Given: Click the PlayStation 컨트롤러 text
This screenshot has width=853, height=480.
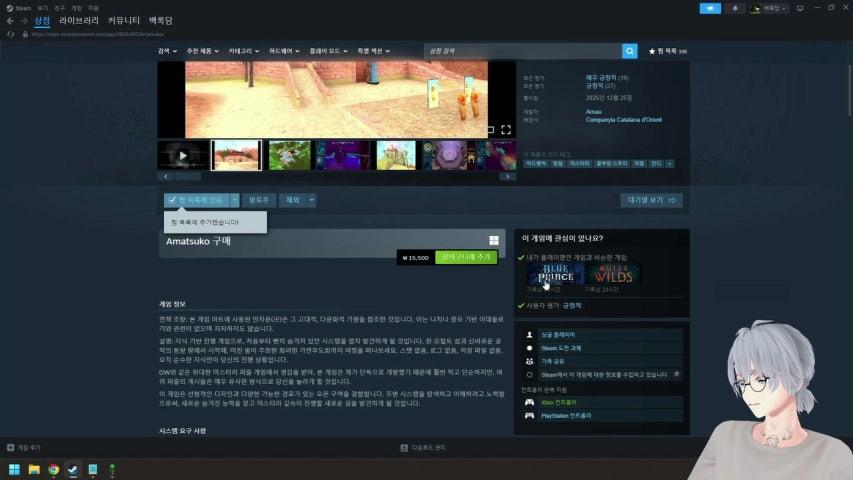Looking at the screenshot, I should [x=566, y=416].
